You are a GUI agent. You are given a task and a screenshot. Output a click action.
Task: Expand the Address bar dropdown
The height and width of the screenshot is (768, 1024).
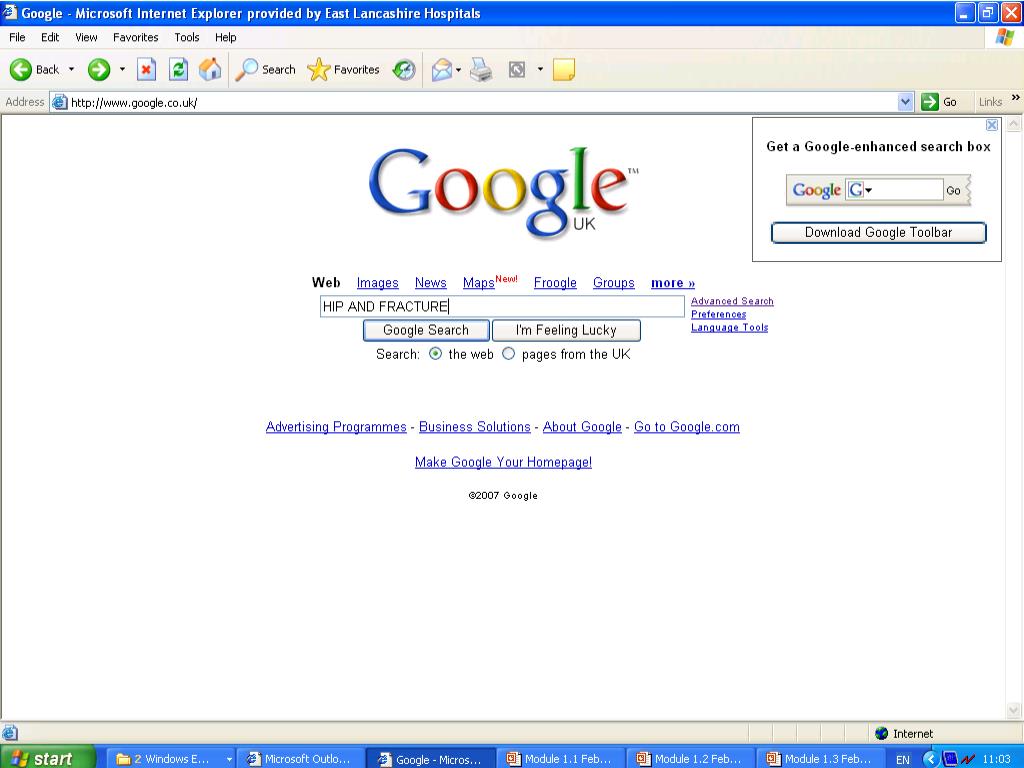[905, 102]
